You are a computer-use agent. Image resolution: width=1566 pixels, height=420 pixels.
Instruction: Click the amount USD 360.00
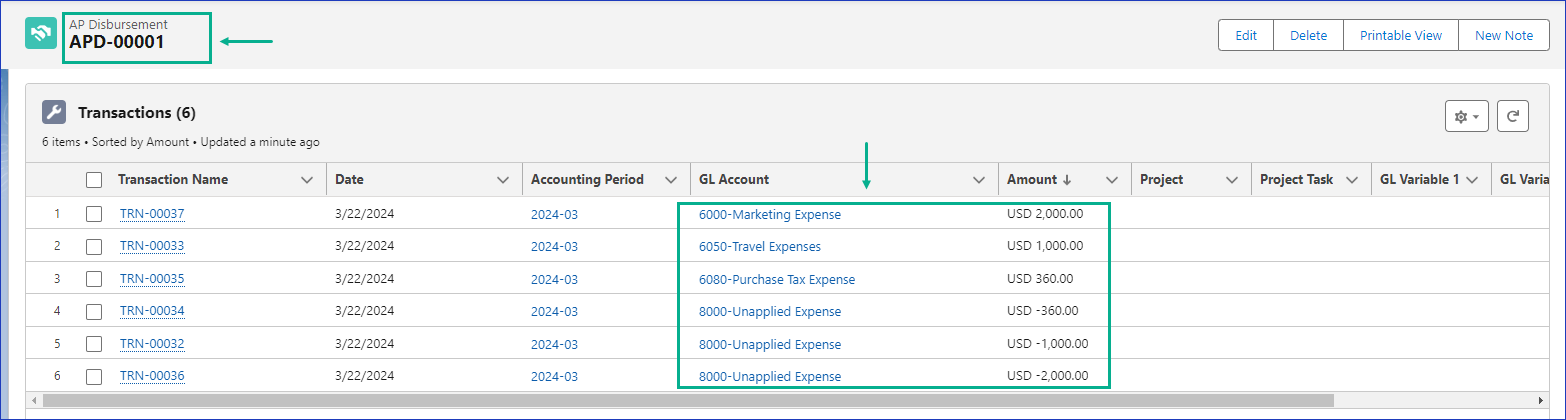pyautogui.click(x=1040, y=279)
